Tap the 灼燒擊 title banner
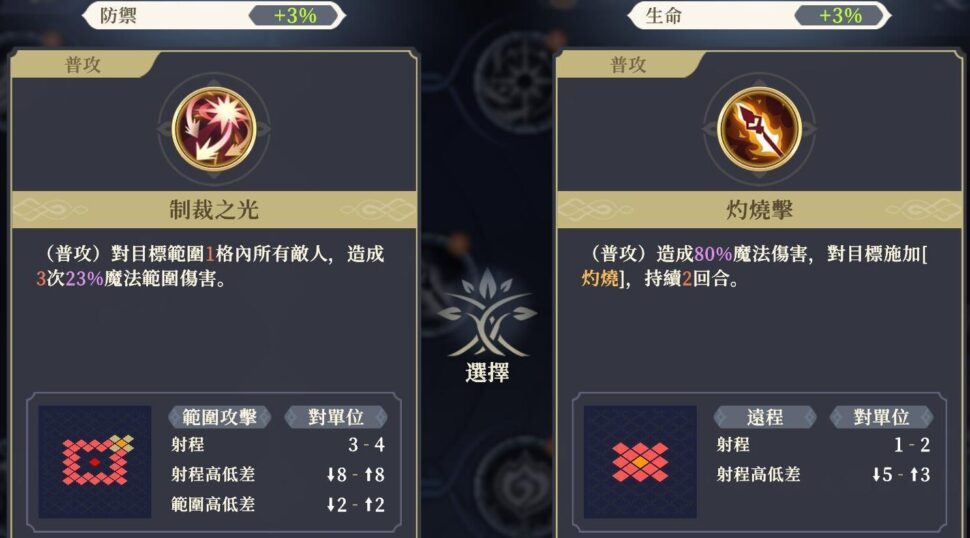The image size is (970, 538). tap(760, 210)
